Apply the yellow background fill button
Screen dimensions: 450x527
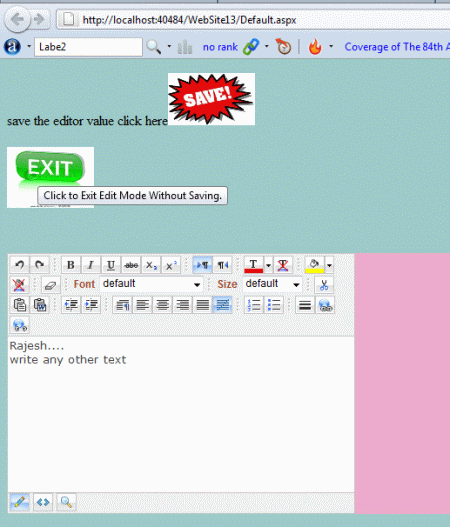[x=314, y=265]
